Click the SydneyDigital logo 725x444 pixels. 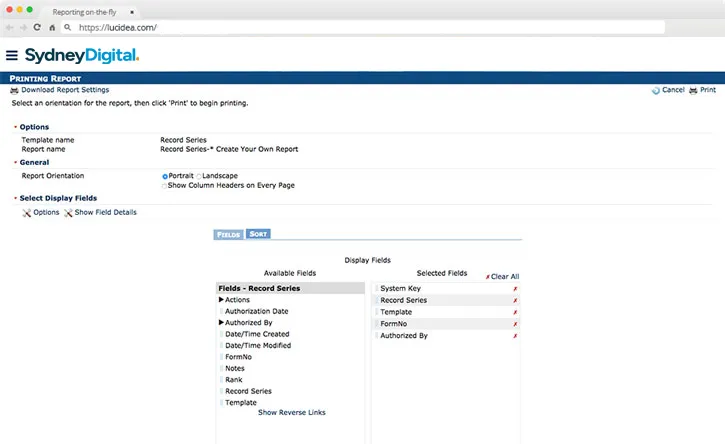coord(82,56)
